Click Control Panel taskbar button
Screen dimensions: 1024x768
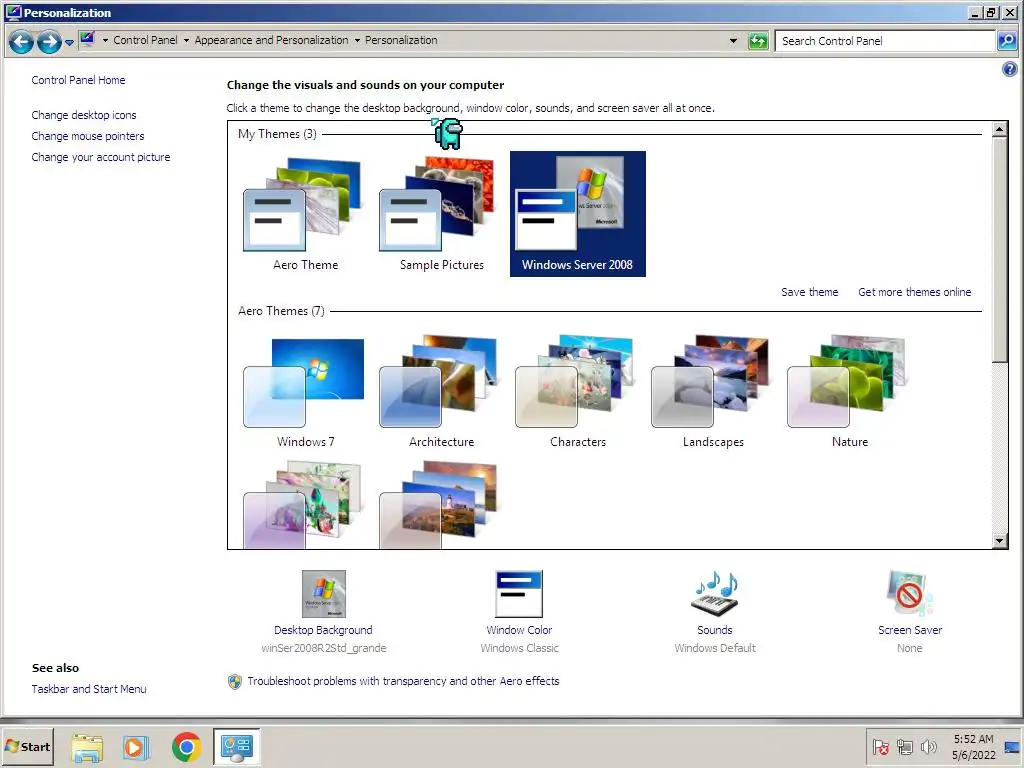236,747
